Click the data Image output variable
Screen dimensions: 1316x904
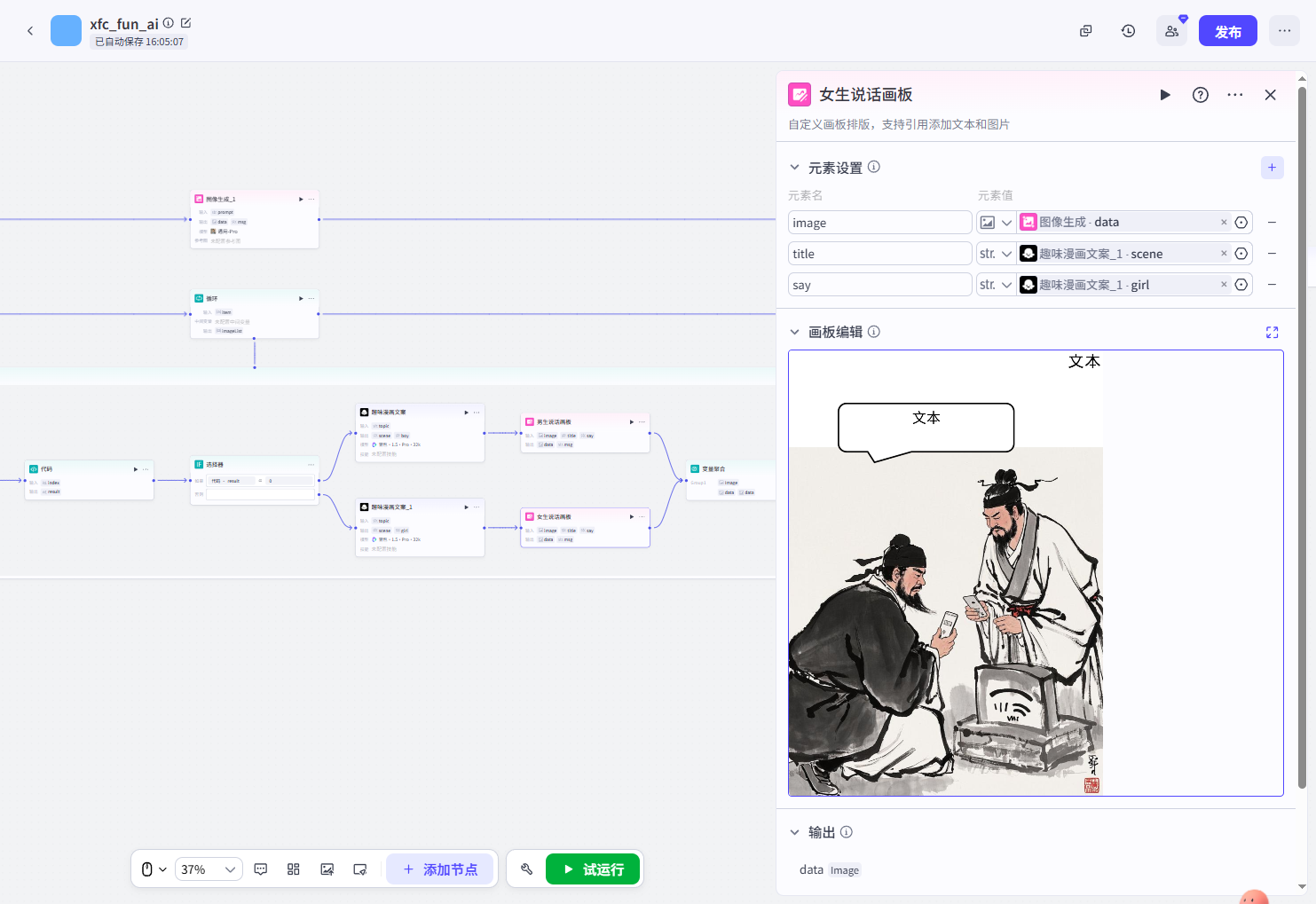(829, 870)
